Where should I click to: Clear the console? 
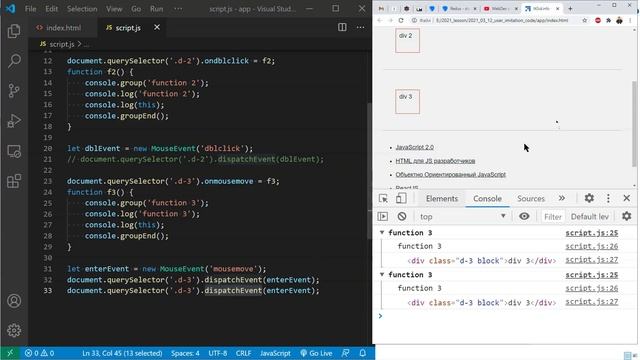point(402,216)
